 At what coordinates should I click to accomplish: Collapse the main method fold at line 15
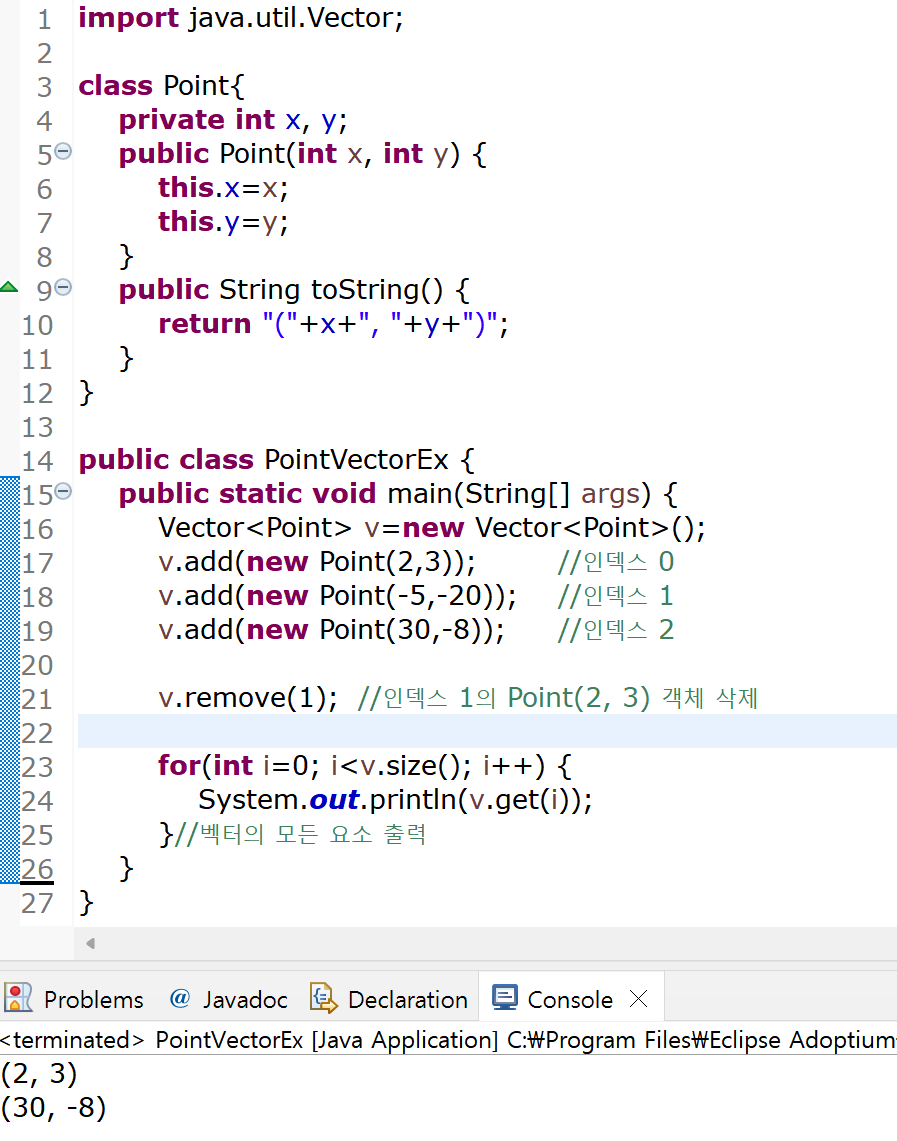pos(63,491)
